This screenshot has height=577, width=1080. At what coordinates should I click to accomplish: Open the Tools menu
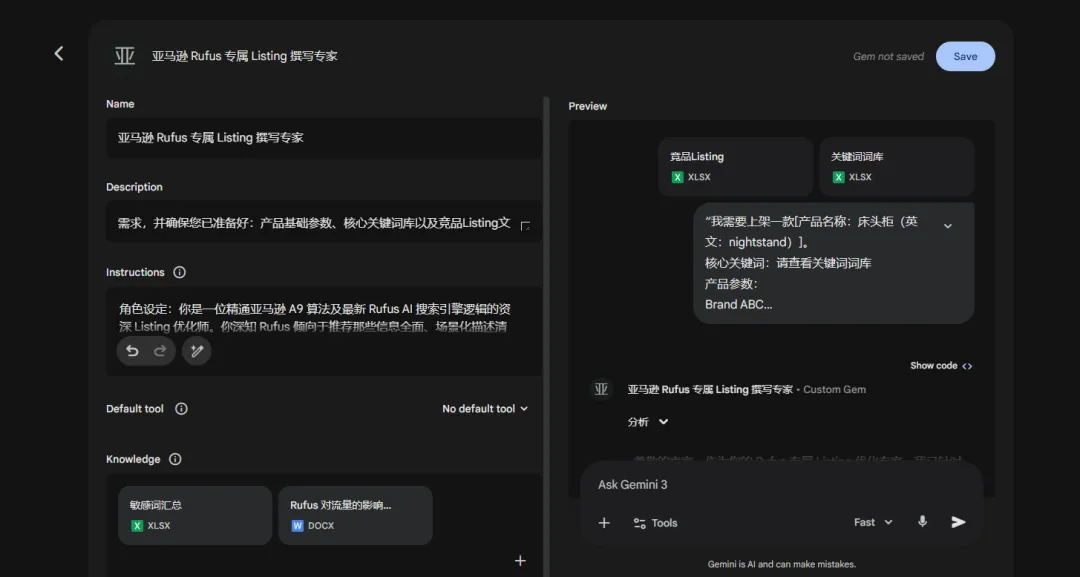(655, 523)
